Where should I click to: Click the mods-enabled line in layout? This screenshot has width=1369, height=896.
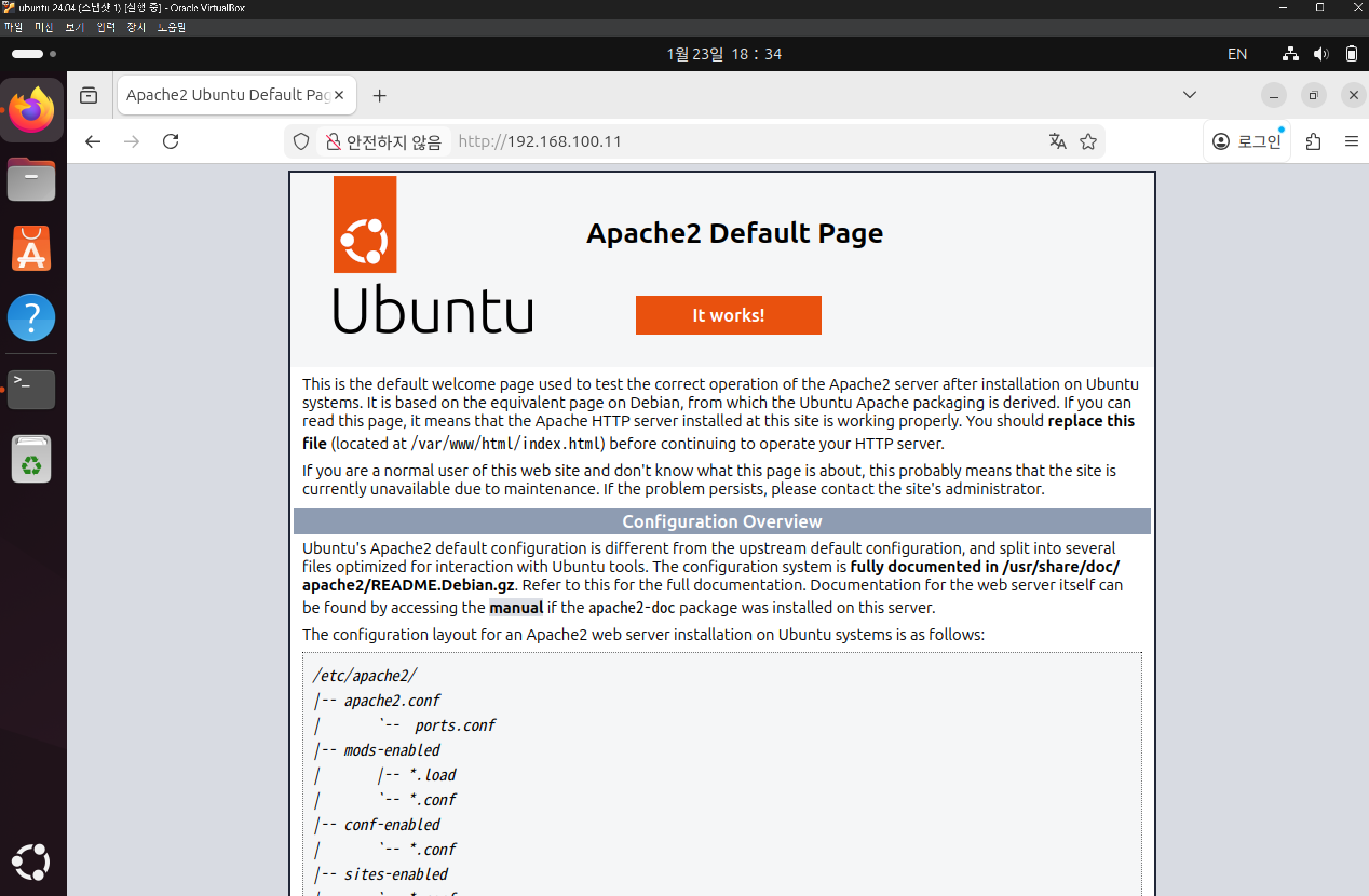[x=392, y=750]
